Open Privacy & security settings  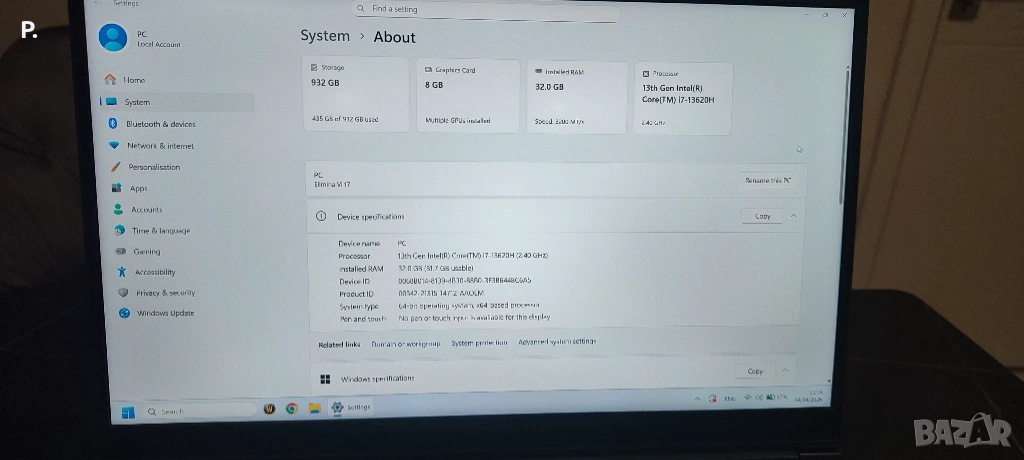click(165, 293)
